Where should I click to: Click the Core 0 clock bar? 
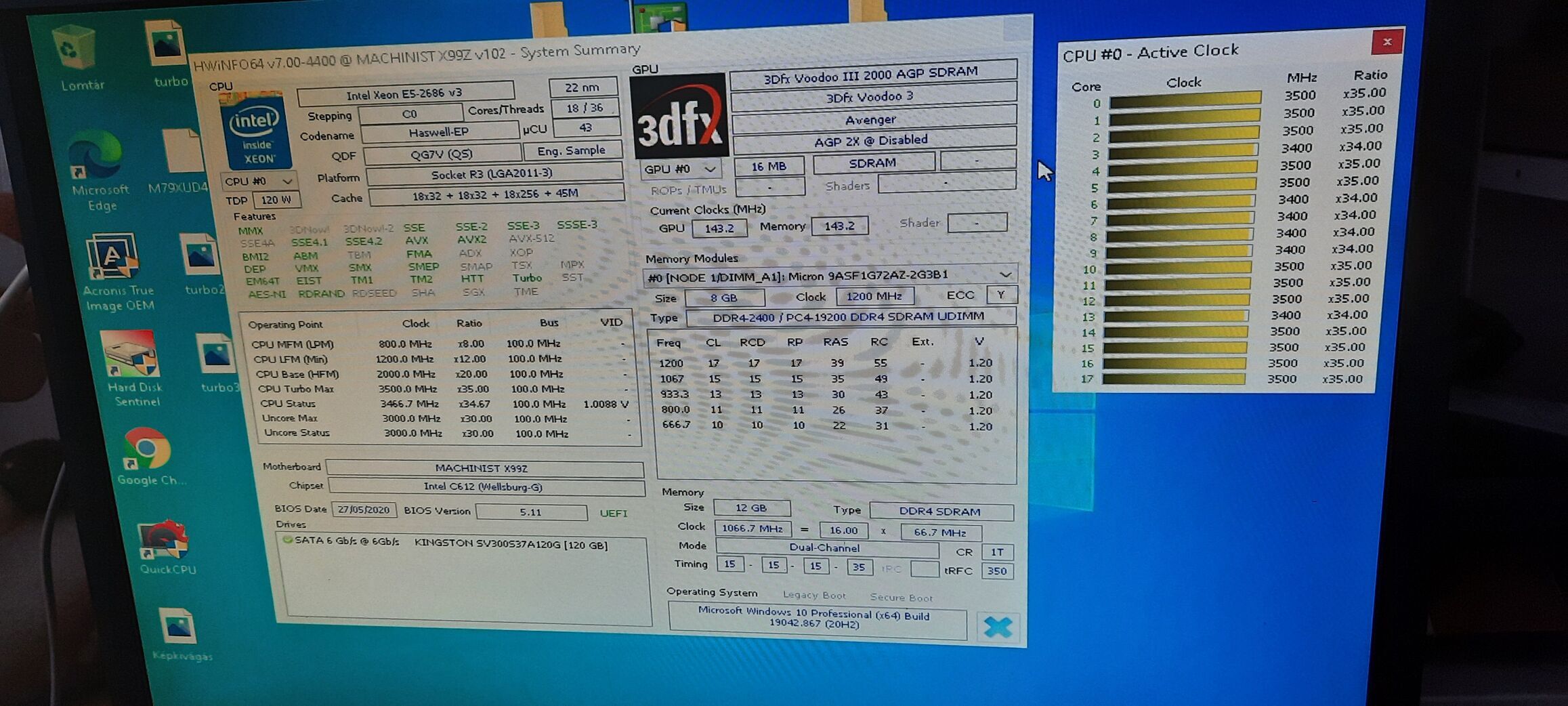(x=1185, y=101)
